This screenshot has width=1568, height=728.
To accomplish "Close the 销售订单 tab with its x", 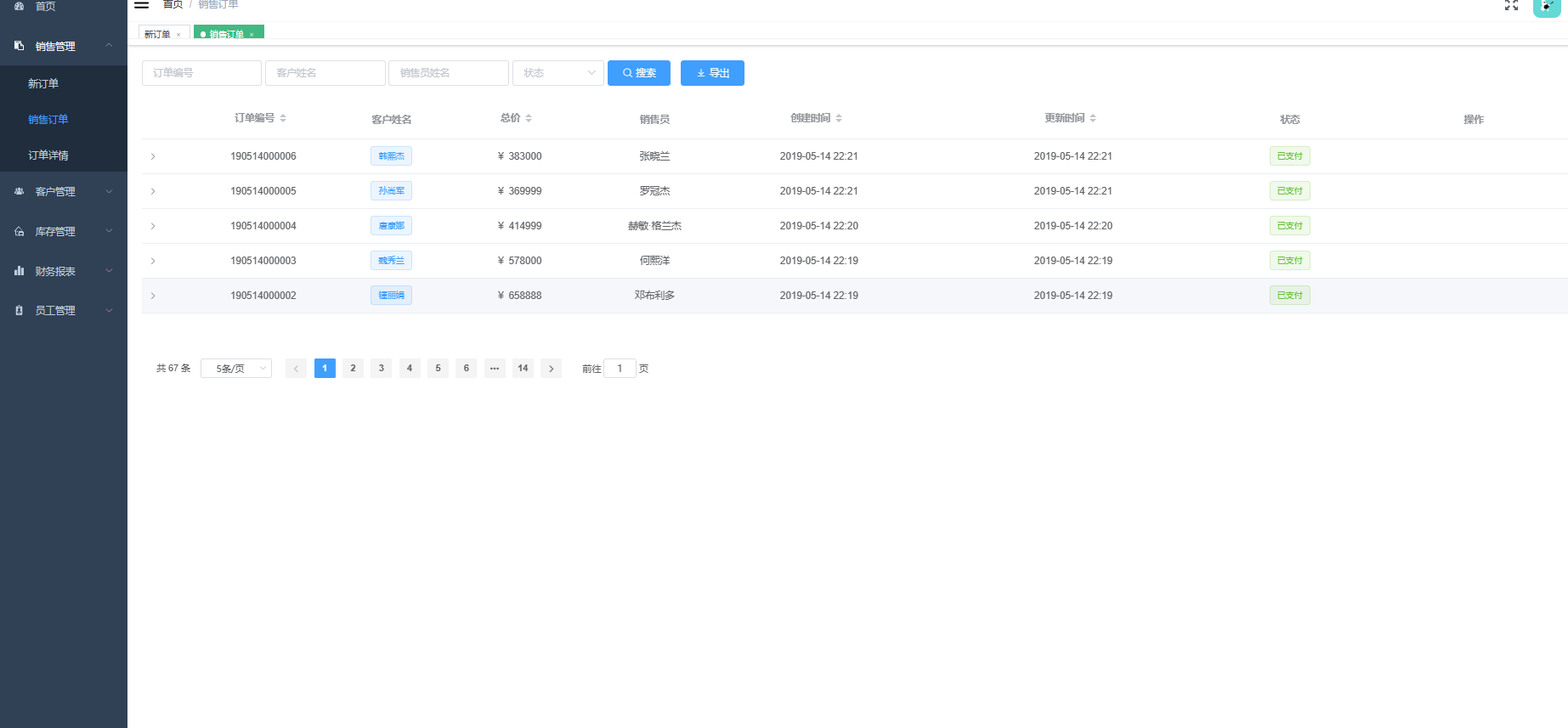I will click(252, 35).
